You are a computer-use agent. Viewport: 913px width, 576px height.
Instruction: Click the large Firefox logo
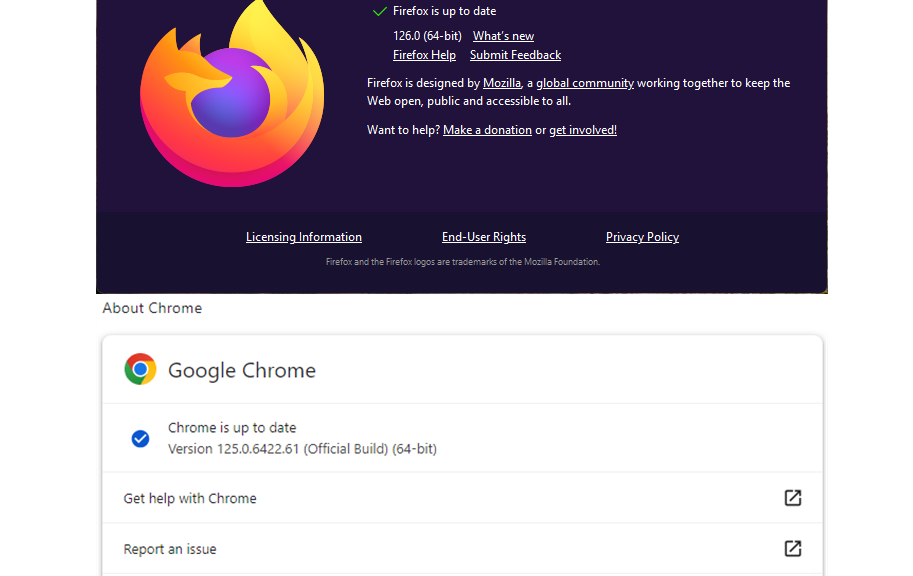click(232, 96)
